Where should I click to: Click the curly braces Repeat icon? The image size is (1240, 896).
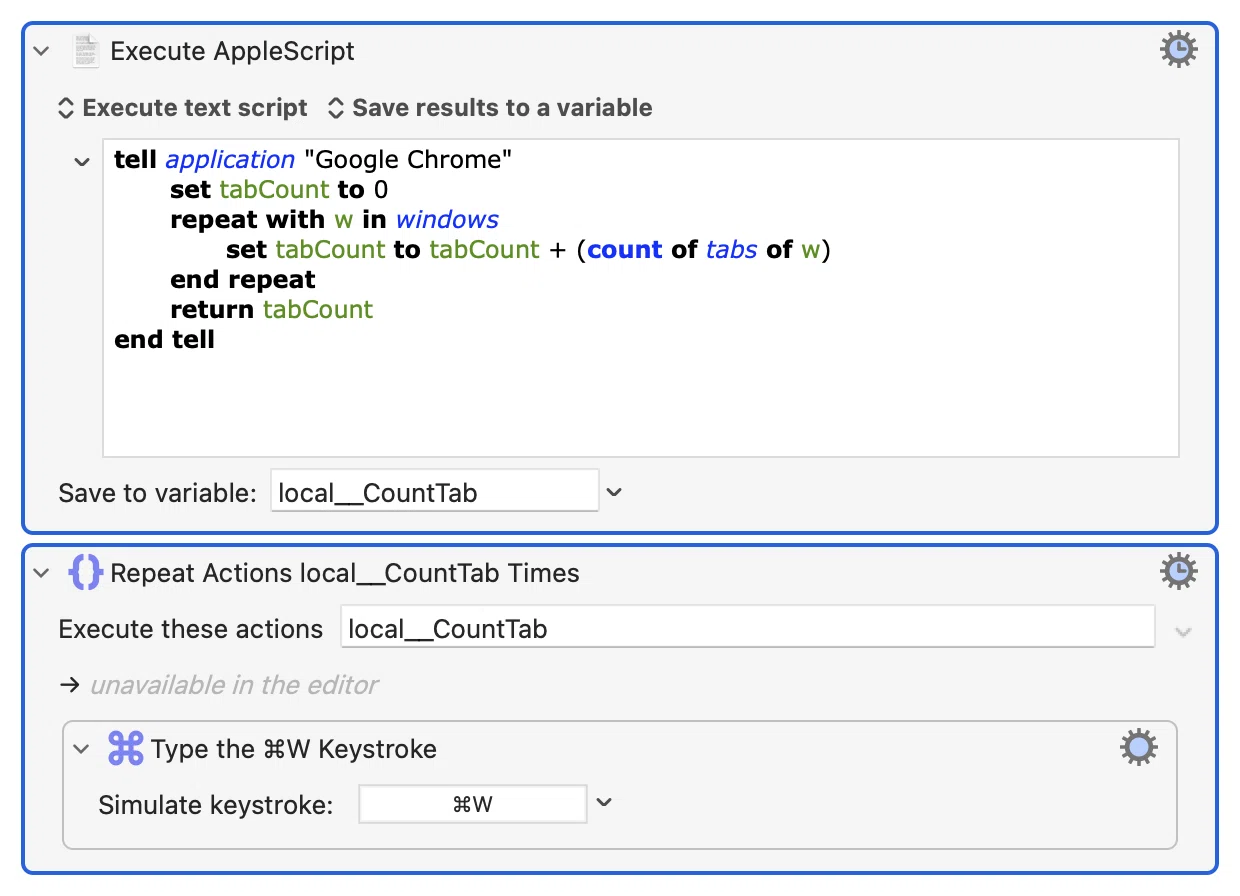coord(85,573)
